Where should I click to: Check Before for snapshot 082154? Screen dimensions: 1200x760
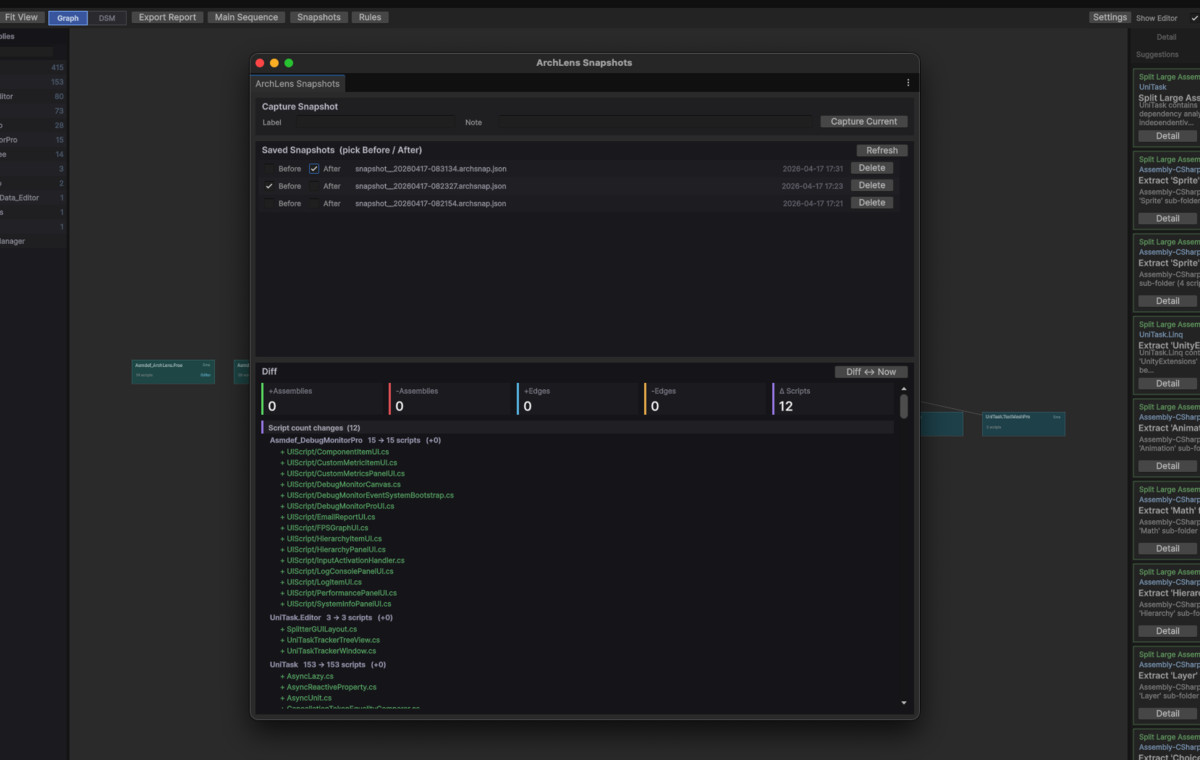(269, 203)
